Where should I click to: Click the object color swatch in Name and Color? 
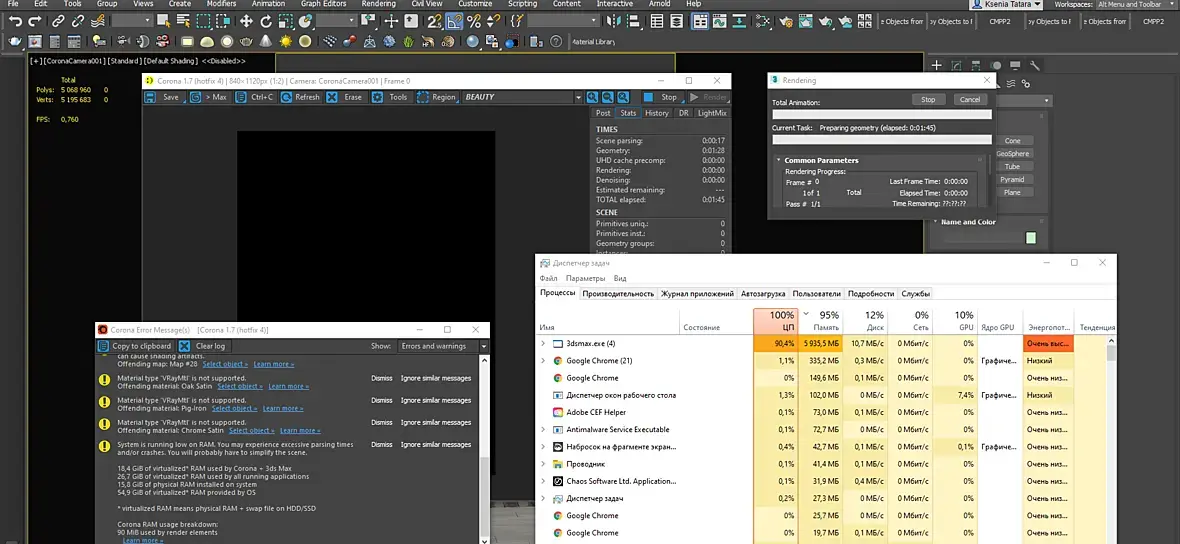click(1031, 238)
